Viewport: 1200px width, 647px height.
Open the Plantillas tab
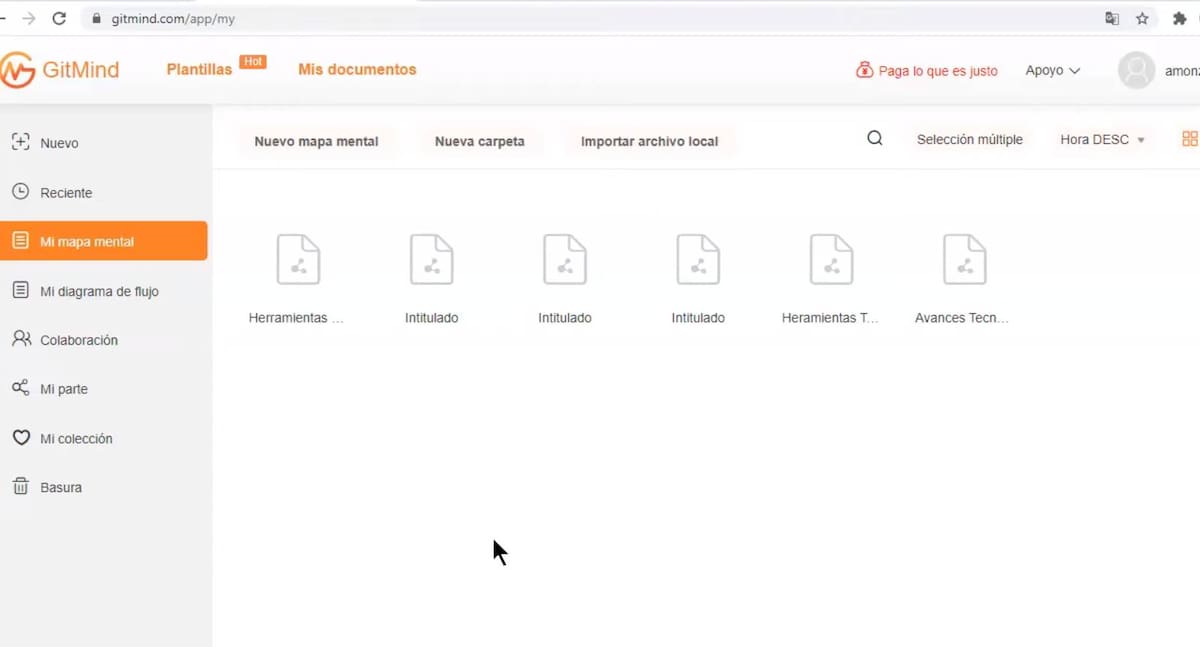199,70
